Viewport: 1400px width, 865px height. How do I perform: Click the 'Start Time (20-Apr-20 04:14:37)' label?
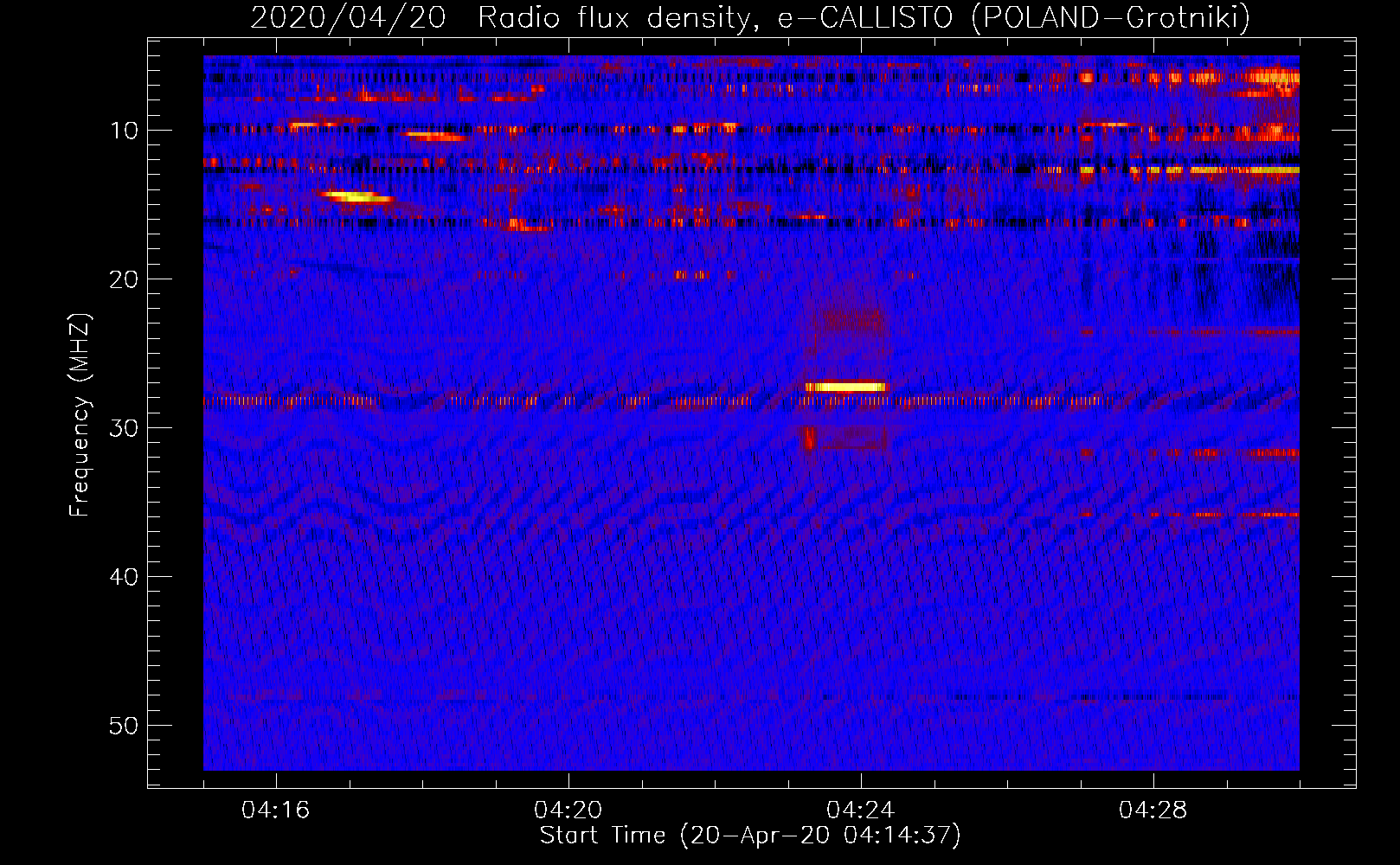[750, 836]
